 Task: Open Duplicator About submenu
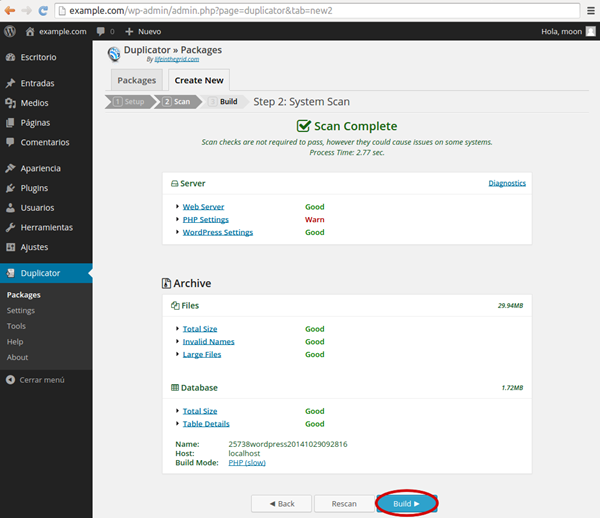click(x=17, y=357)
